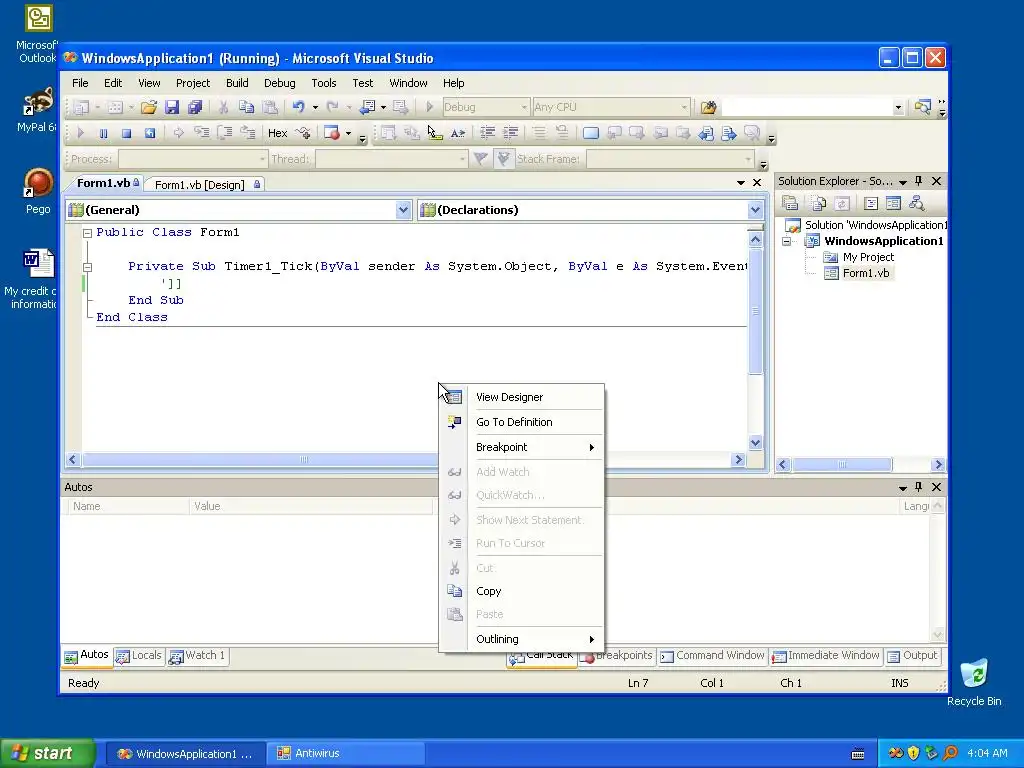The height and width of the screenshot is (768, 1024).
Task: Collapse the Public Class Form1 outline
Action: click(87, 232)
